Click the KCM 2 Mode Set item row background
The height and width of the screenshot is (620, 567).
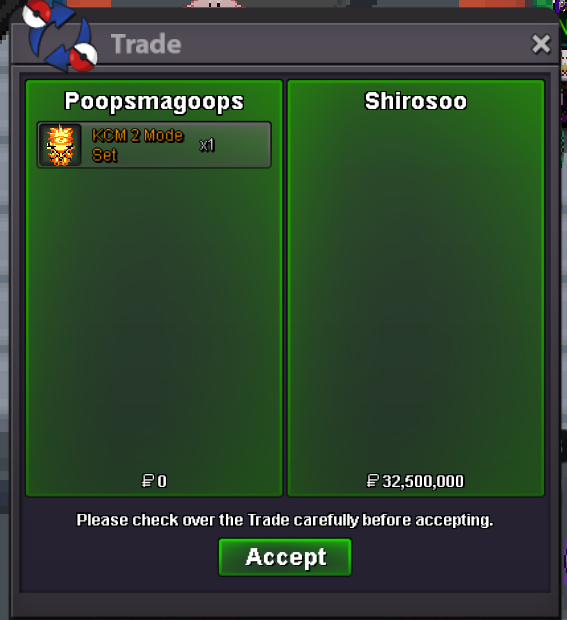[154, 145]
